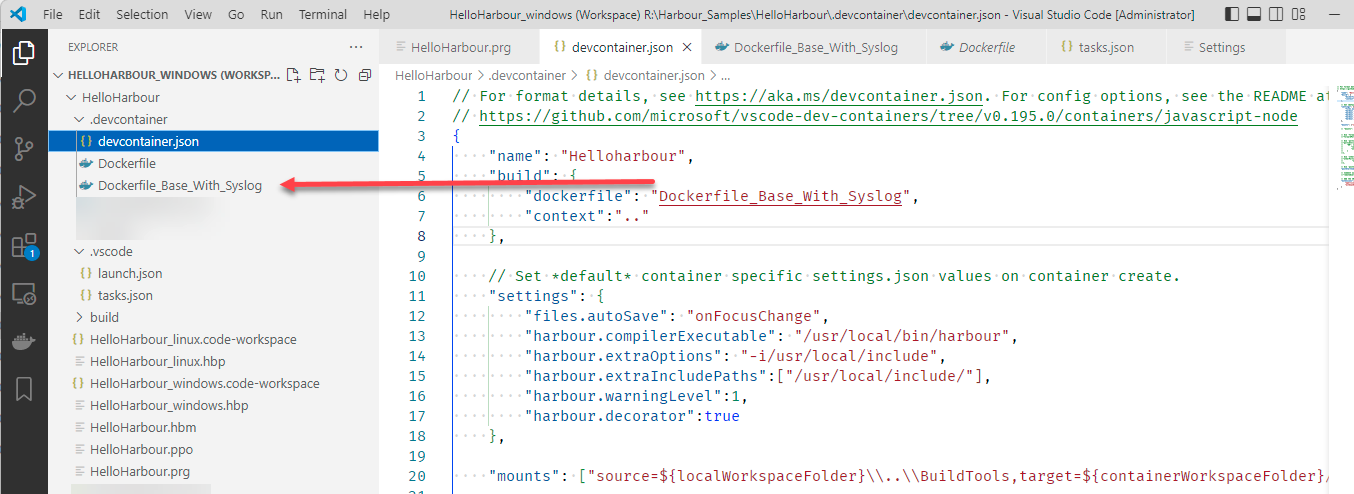
Task: Open Explorer's more actions ellipsis
Action: coord(356,47)
